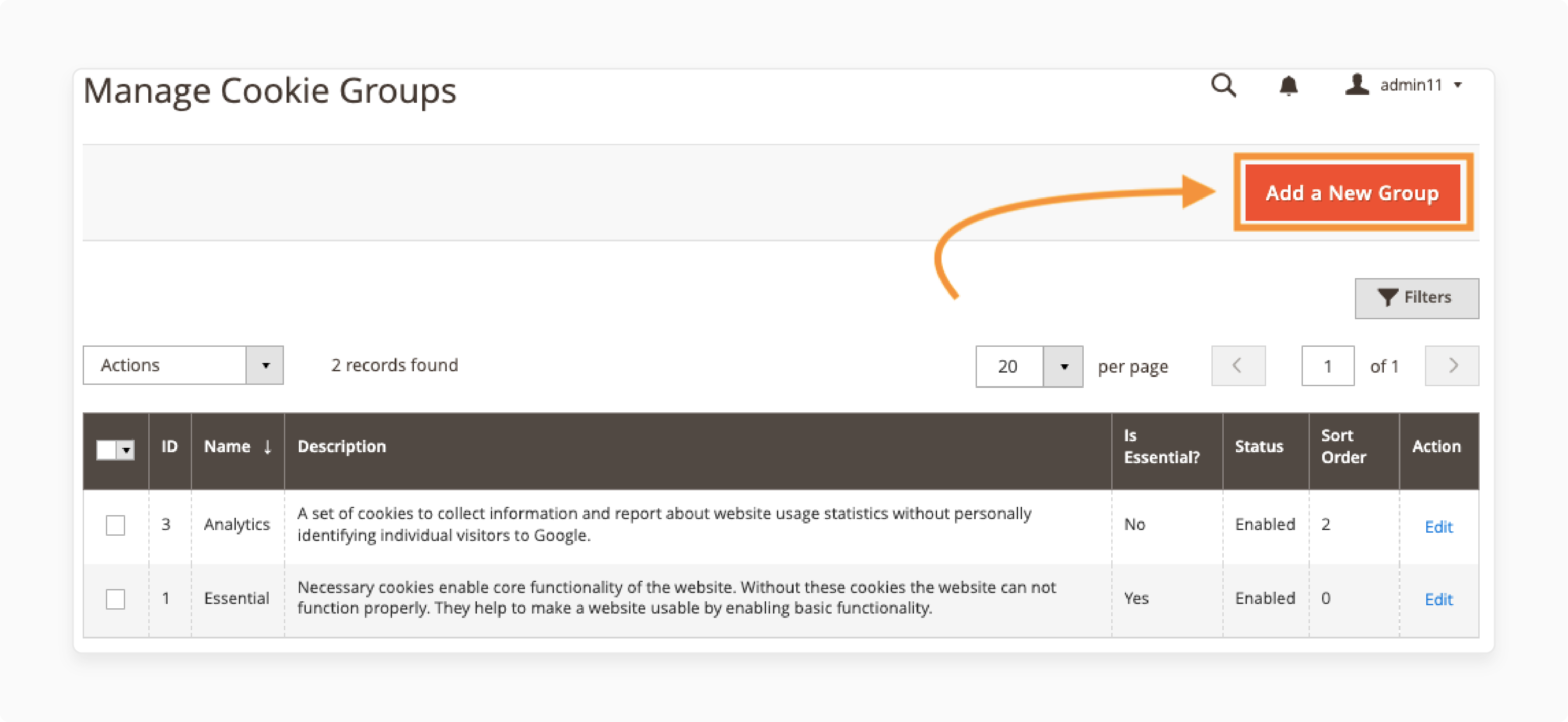Viewport: 1568px width, 722px height.
Task: Tick checkbox for Essential row
Action: point(115,599)
